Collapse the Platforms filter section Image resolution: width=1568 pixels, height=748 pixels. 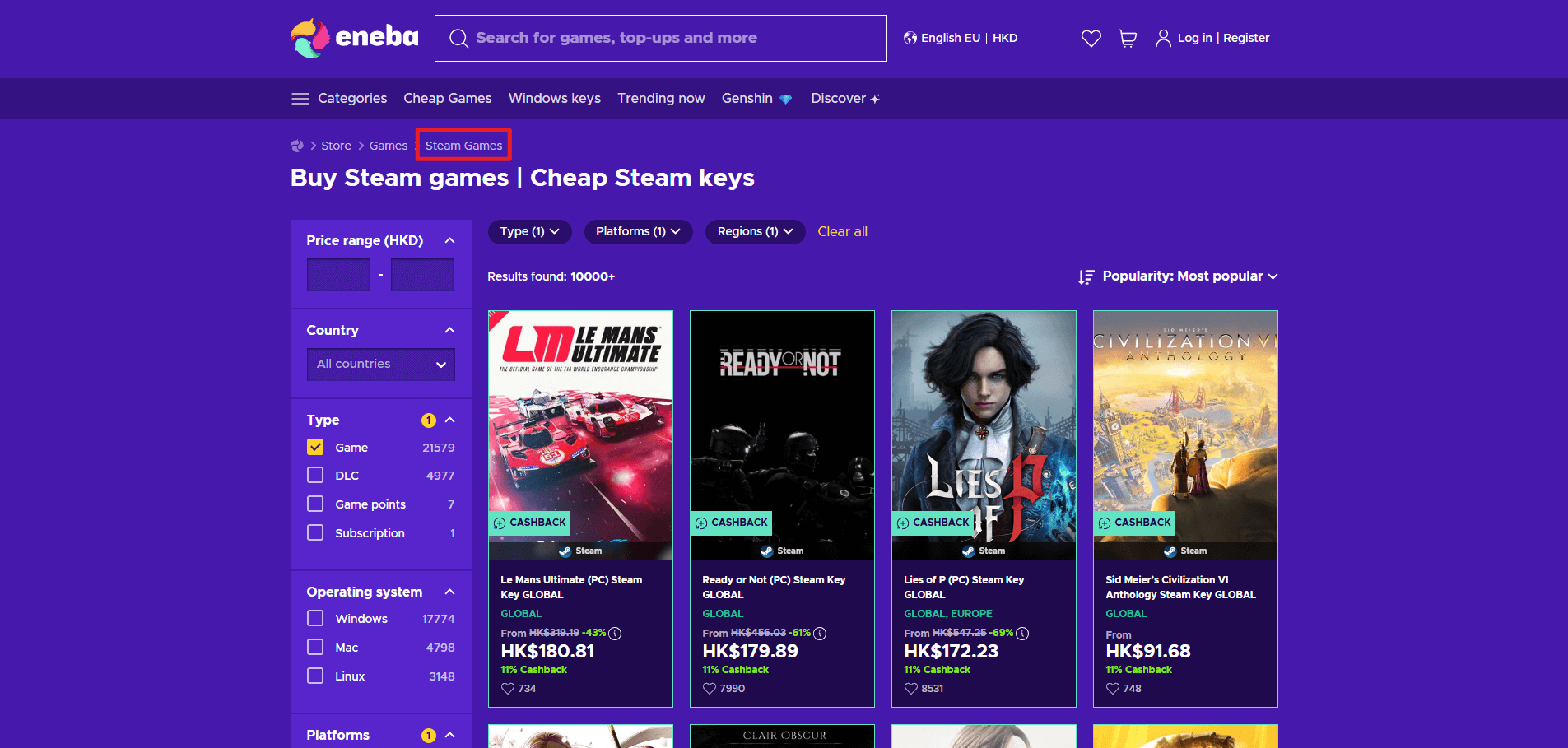point(449,735)
